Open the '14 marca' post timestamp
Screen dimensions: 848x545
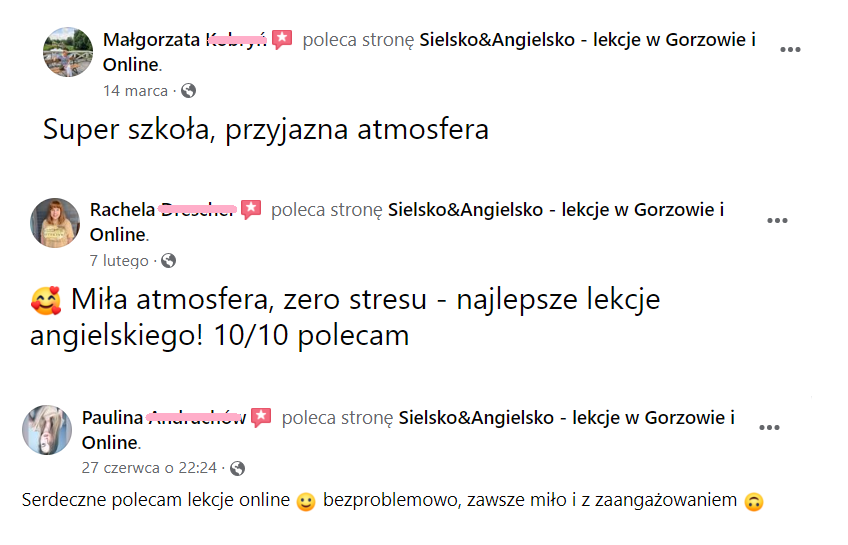[x=136, y=91]
